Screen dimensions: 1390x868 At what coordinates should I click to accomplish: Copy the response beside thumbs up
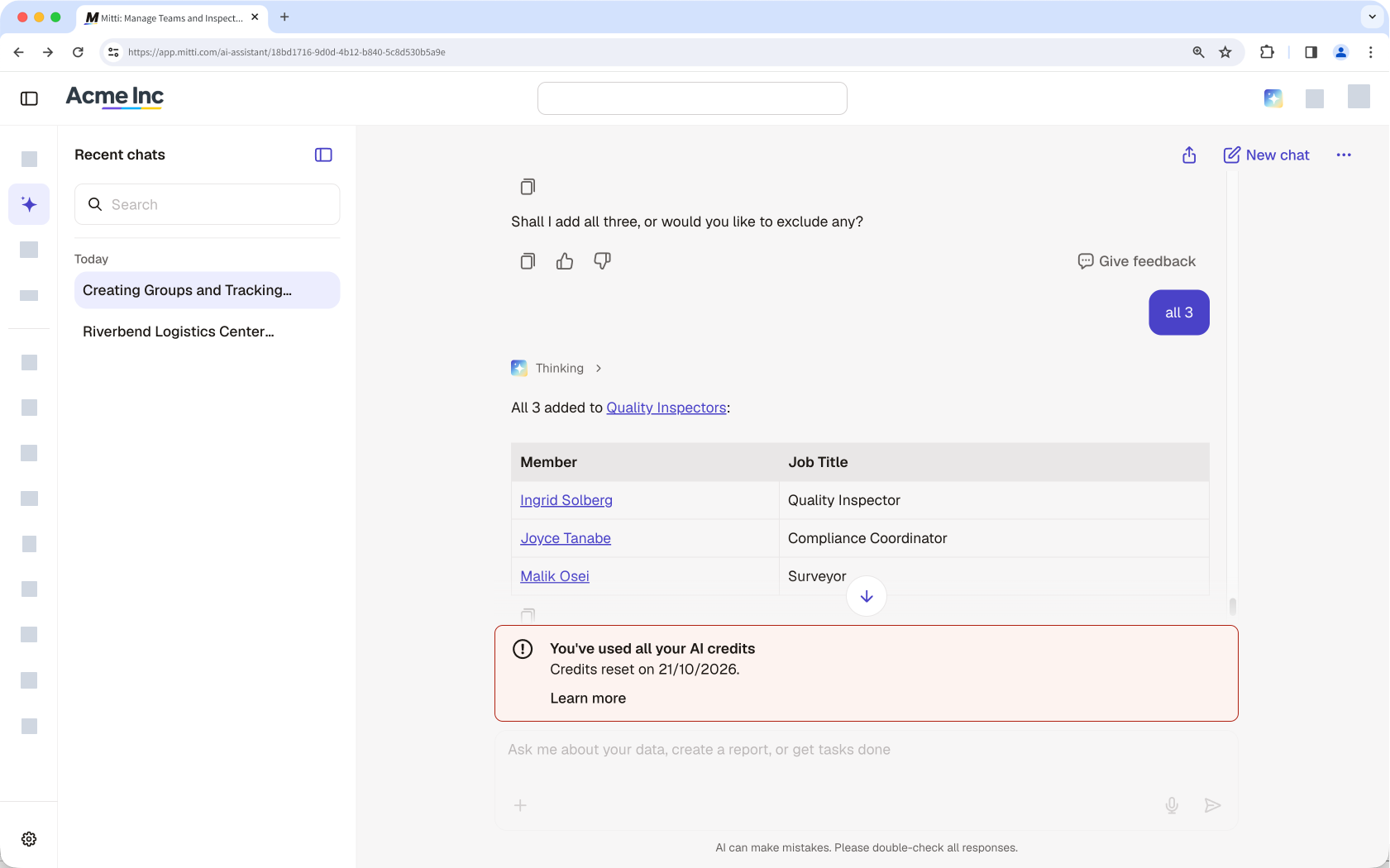tap(528, 261)
